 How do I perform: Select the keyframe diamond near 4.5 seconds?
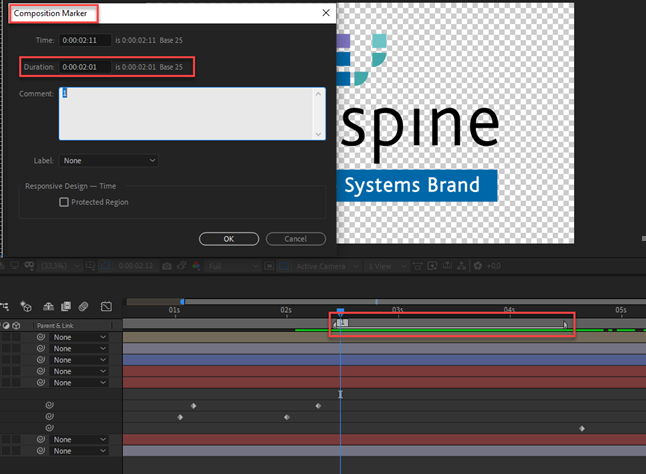[x=582, y=428]
